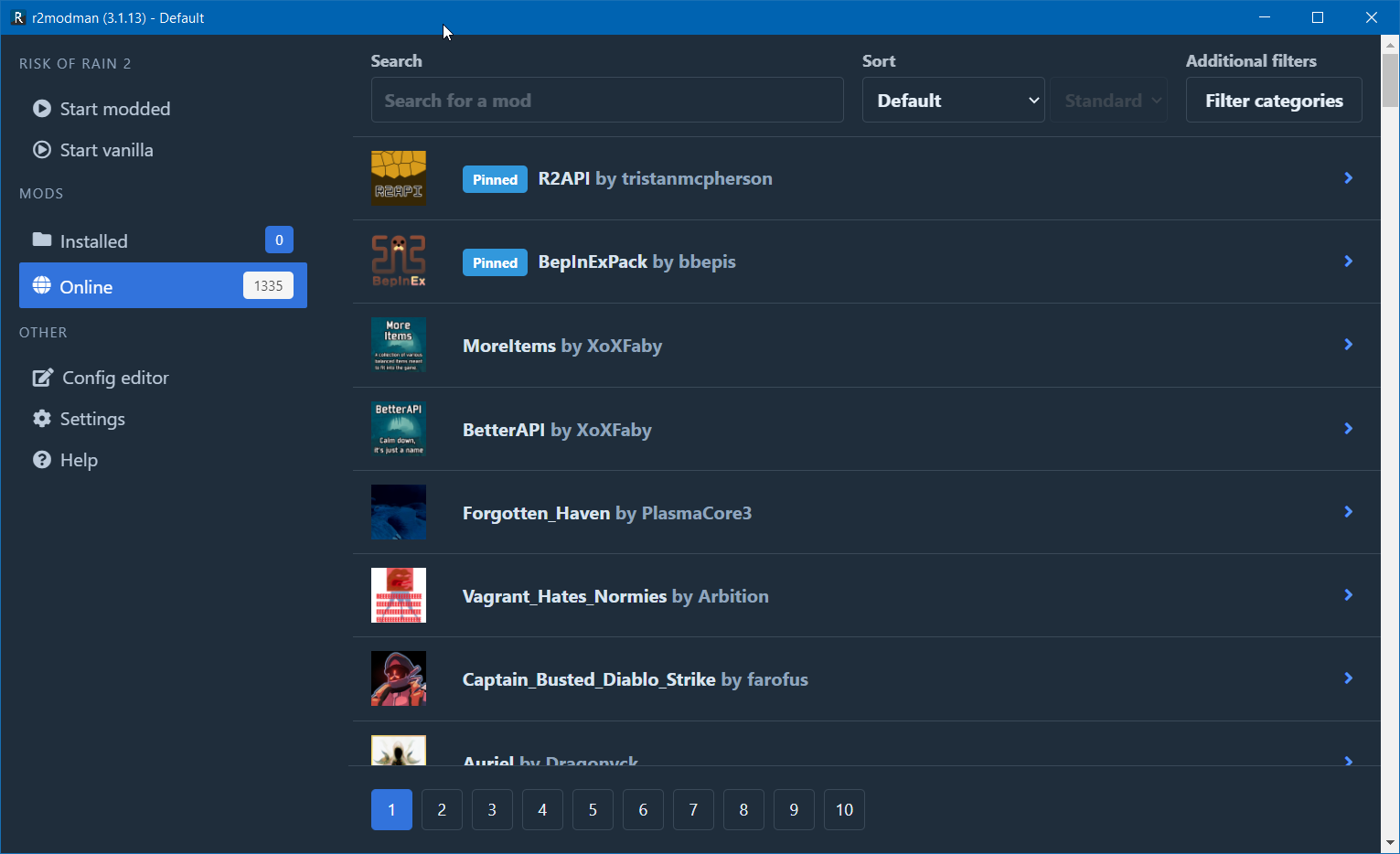This screenshot has width=1400, height=854.
Task: Click the 'MoreItems by XoXFaby' title
Action: click(x=562, y=346)
